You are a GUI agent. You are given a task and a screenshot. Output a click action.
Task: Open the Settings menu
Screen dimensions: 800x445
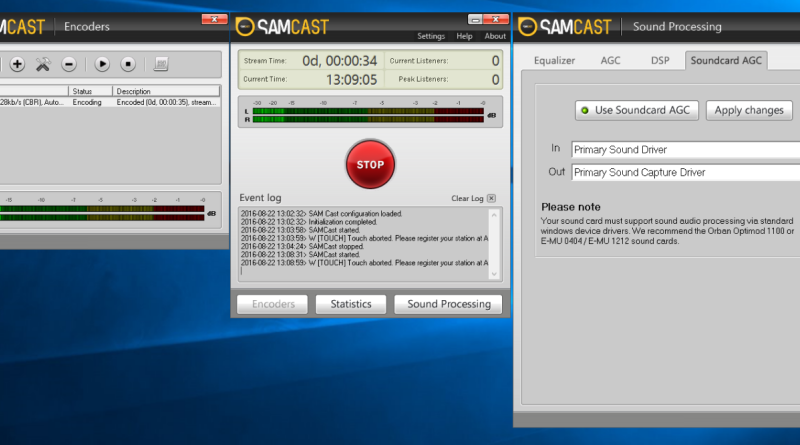(x=431, y=36)
